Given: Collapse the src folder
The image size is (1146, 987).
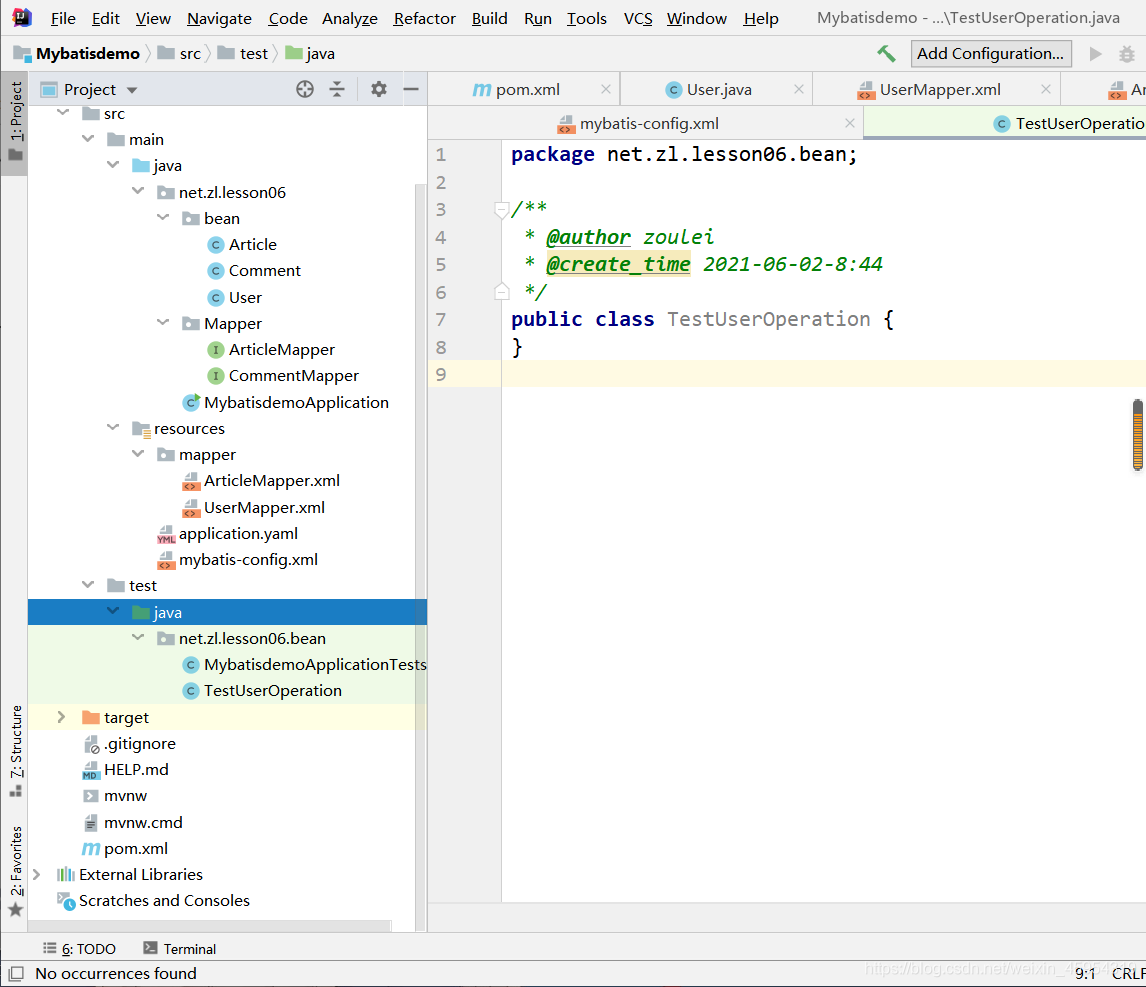Looking at the screenshot, I should [63, 113].
